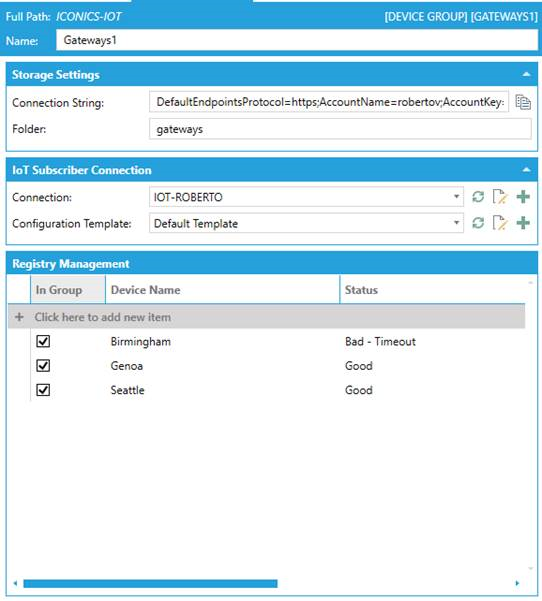Select the Birmingham device row
The image size is (542, 601).
pyautogui.click(x=266, y=341)
